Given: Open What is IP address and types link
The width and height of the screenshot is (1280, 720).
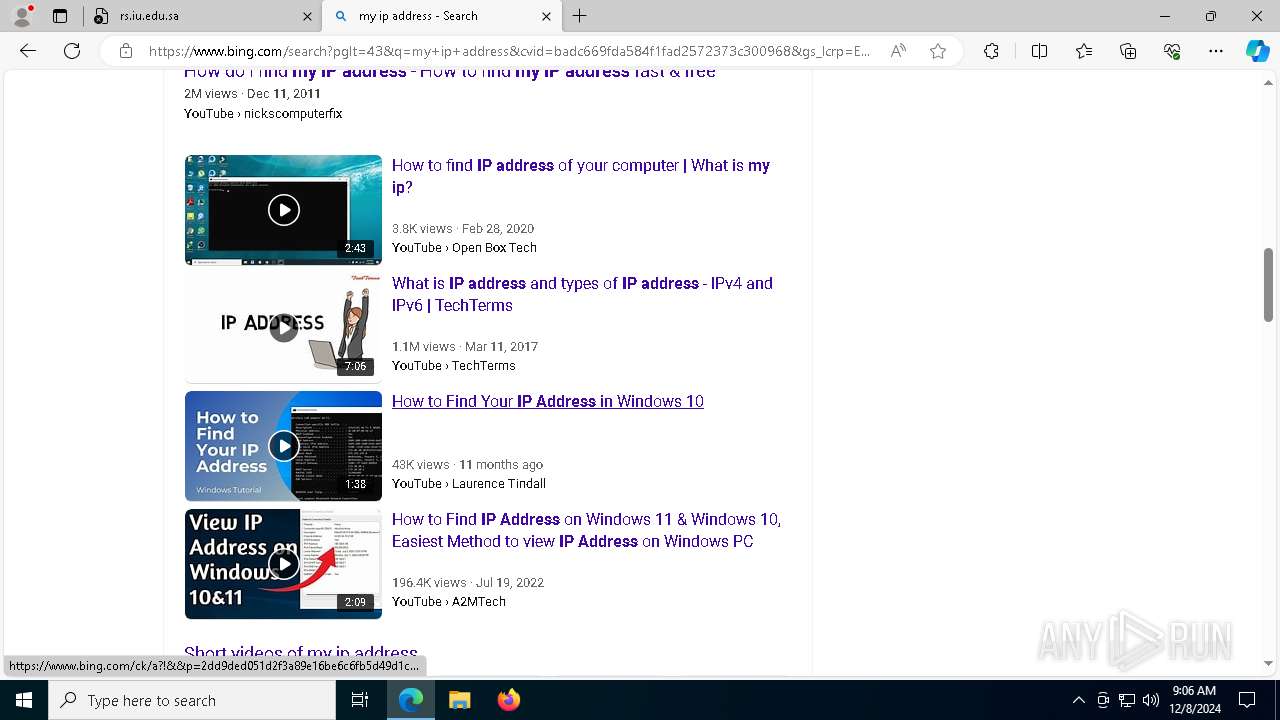Looking at the screenshot, I should (x=582, y=294).
